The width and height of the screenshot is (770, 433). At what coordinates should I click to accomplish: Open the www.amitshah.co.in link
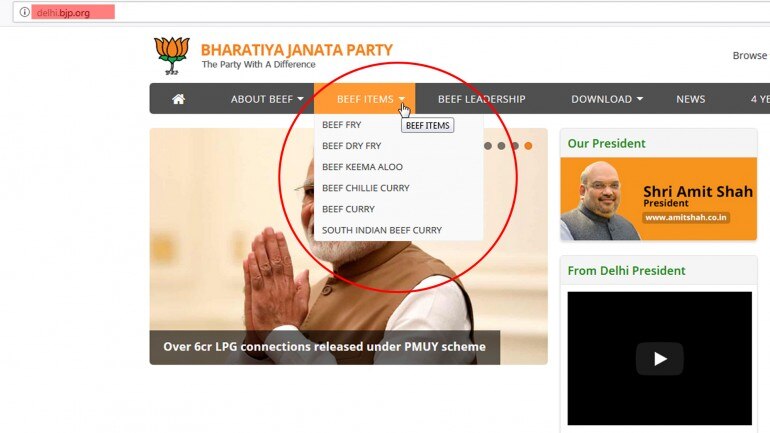(x=686, y=217)
